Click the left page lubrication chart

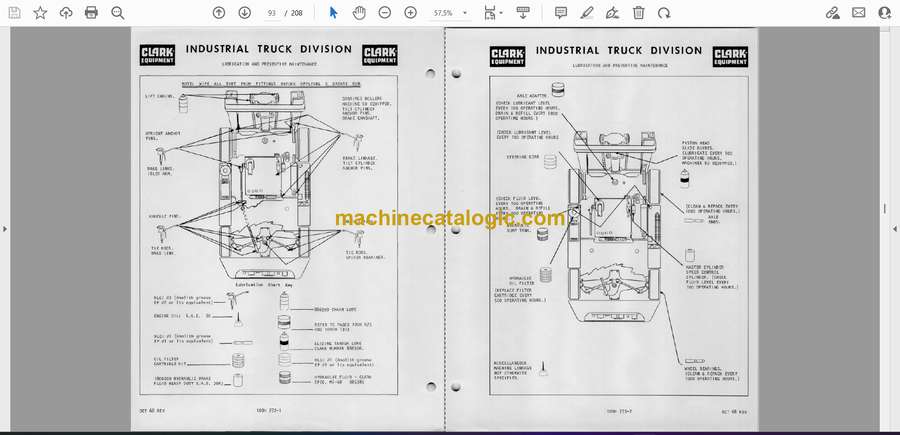[x=269, y=235]
